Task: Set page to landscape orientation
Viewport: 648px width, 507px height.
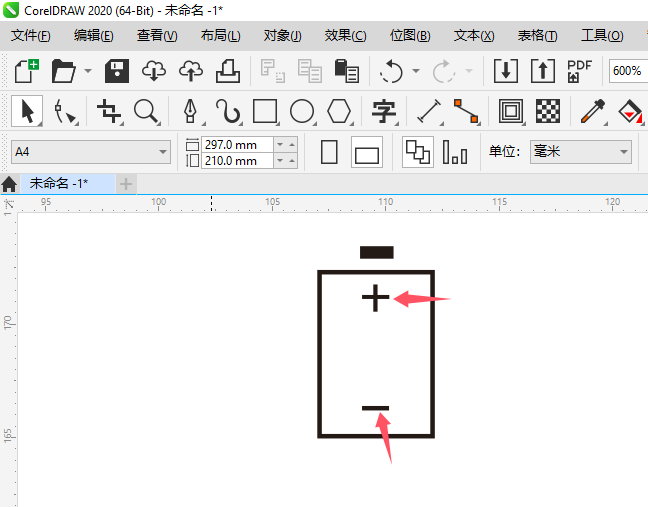Action: [x=367, y=152]
